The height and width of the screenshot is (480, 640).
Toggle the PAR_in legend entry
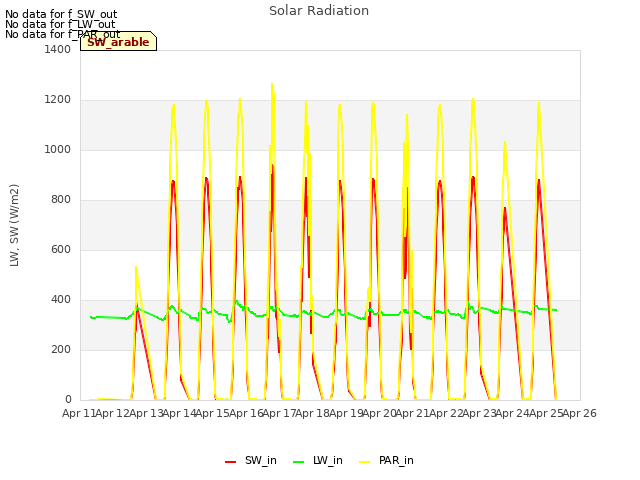click(x=387, y=460)
